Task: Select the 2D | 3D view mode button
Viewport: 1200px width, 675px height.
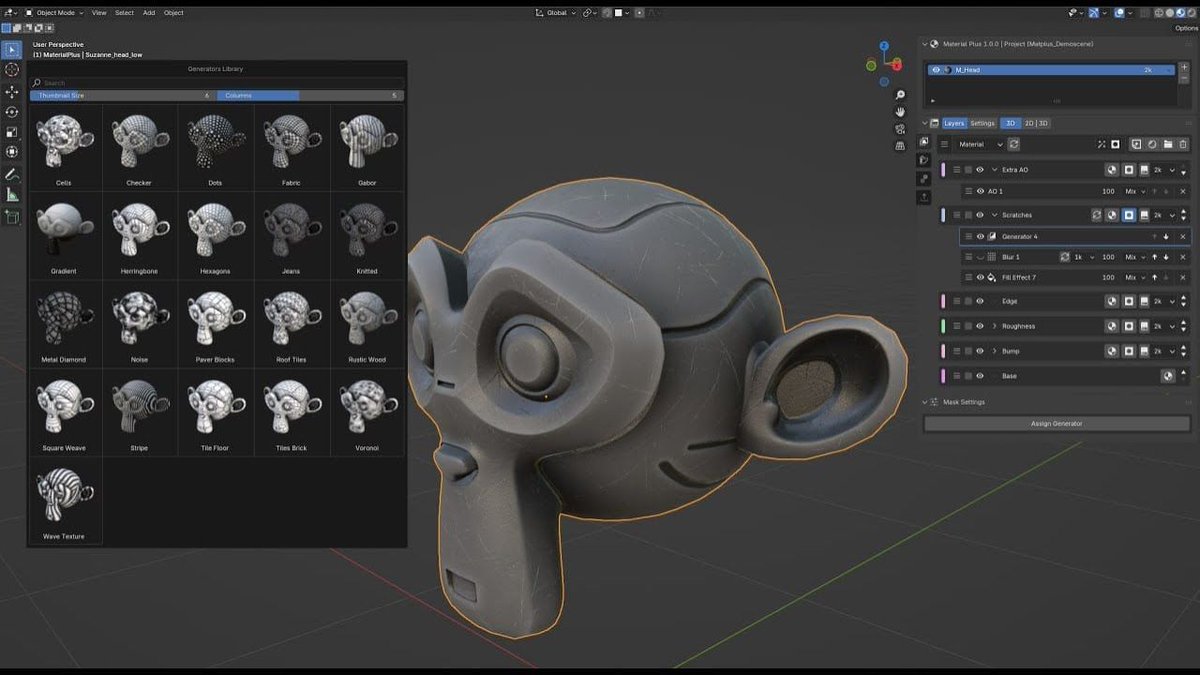Action: click(x=1037, y=123)
